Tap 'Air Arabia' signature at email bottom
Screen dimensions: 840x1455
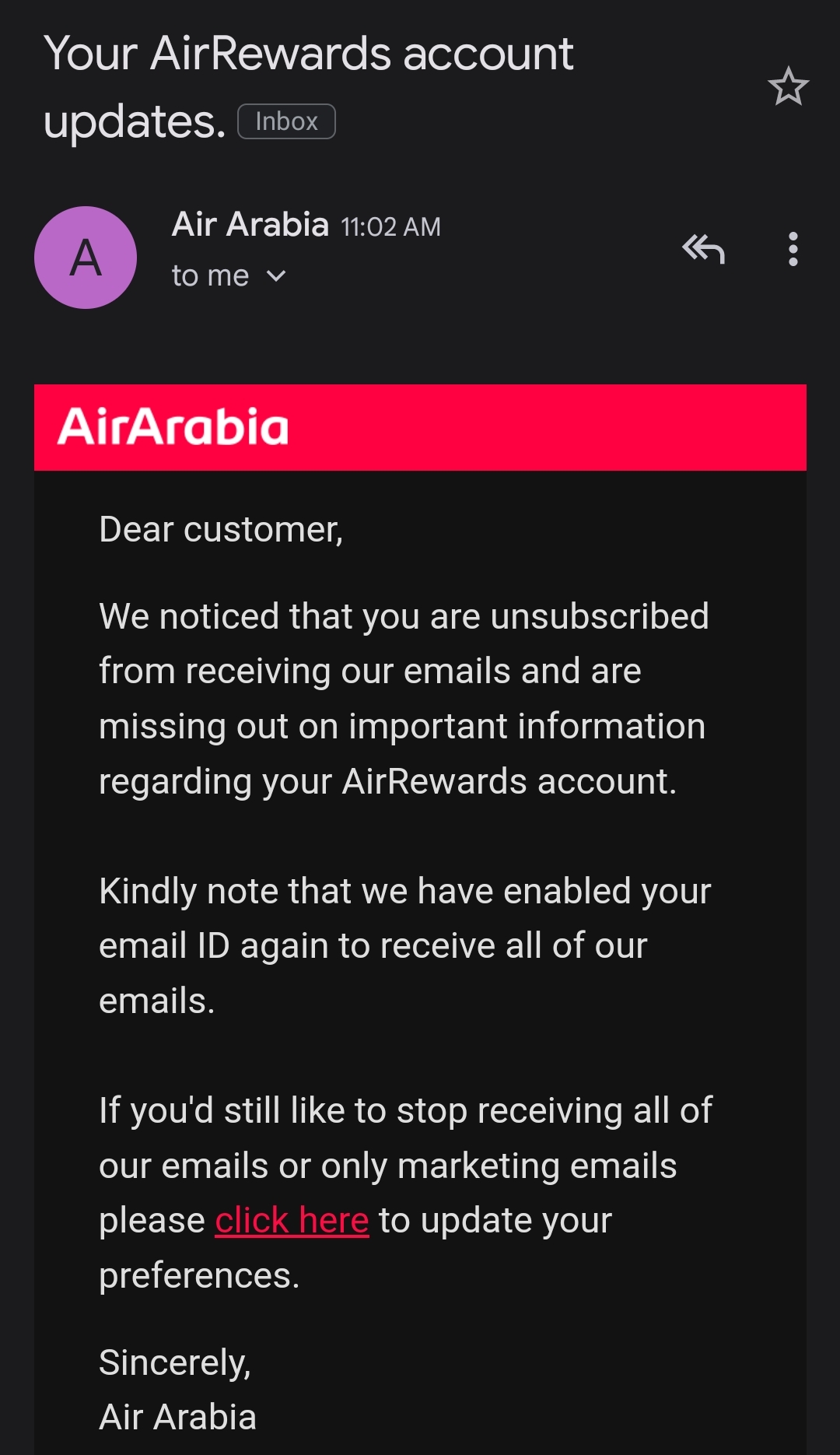pyautogui.click(x=177, y=1417)
